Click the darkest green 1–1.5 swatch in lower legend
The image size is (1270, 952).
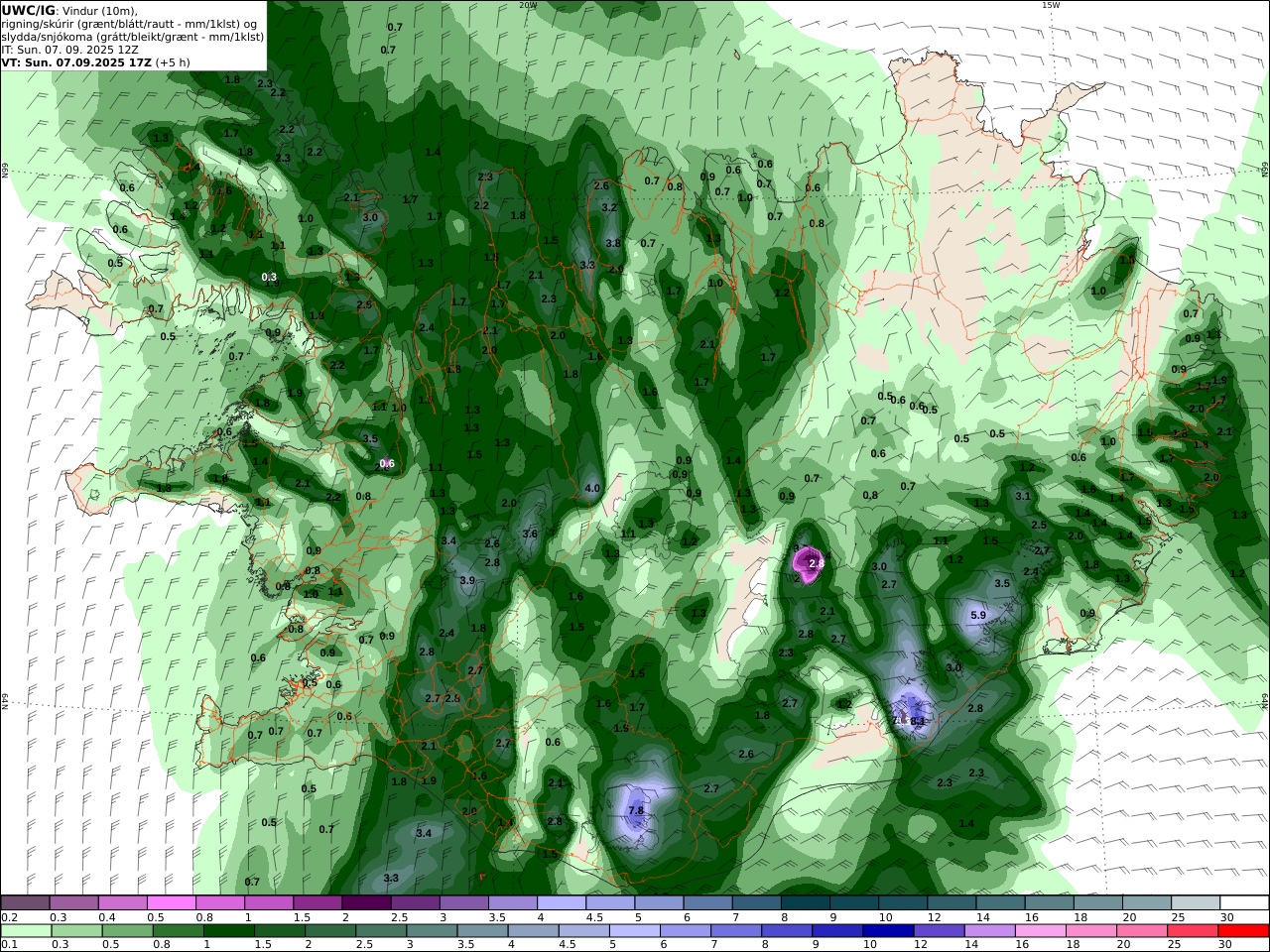[x=228, y=930]
